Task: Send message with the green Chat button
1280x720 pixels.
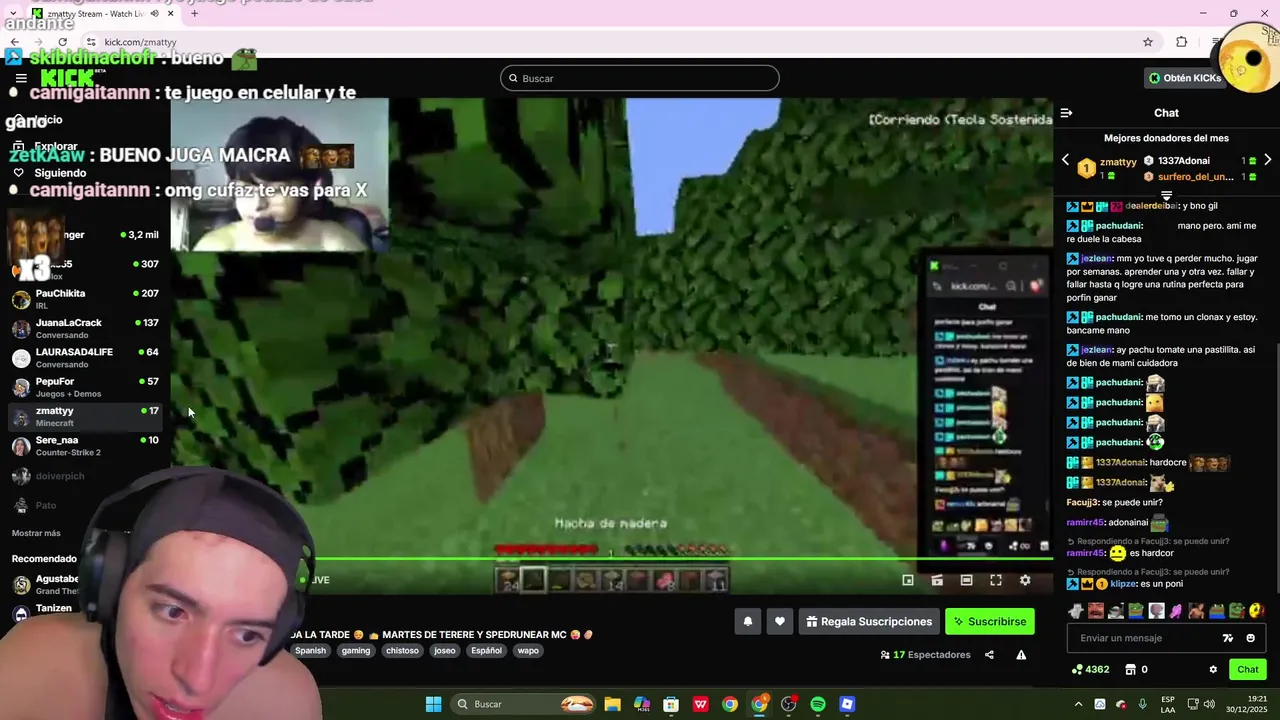Action: click(1248, 670)
